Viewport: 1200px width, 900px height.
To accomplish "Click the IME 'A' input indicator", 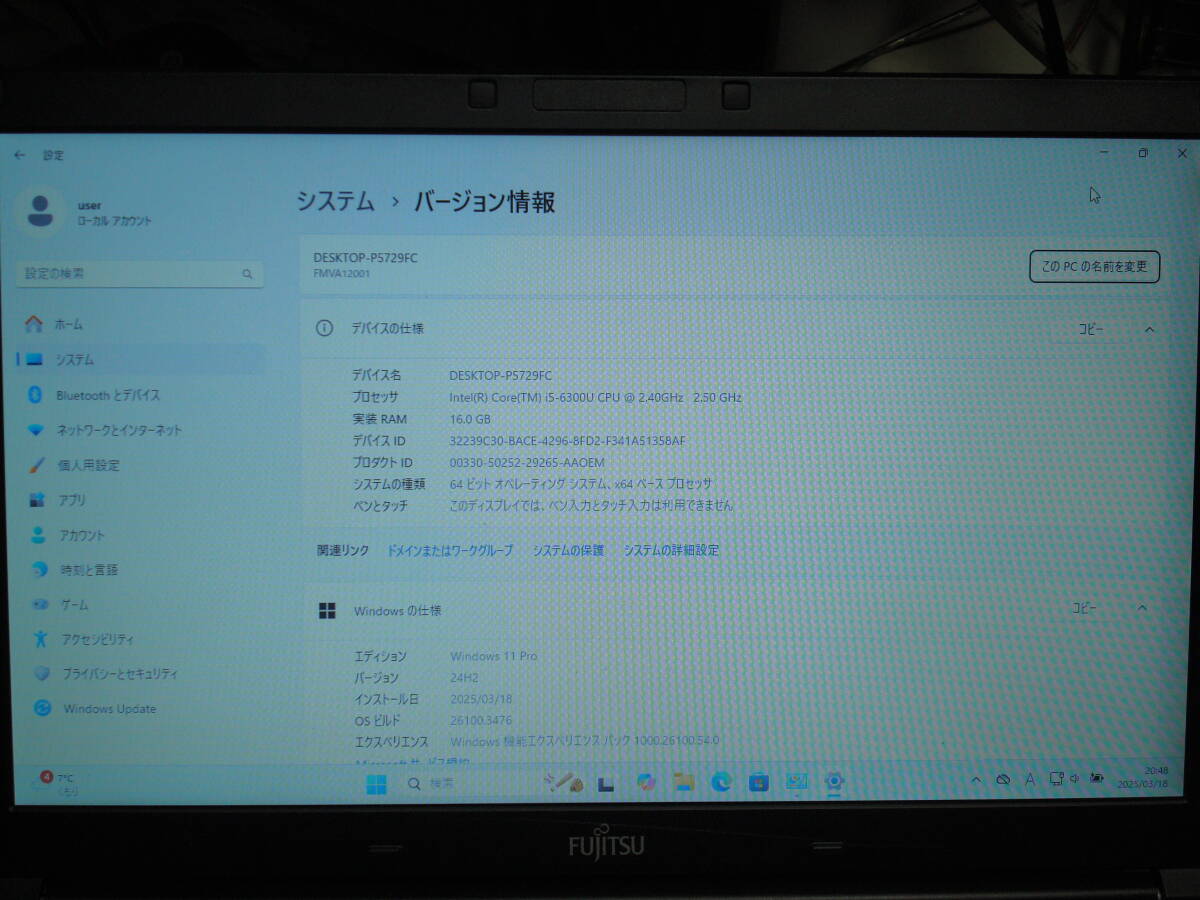I will (1030, 779).
